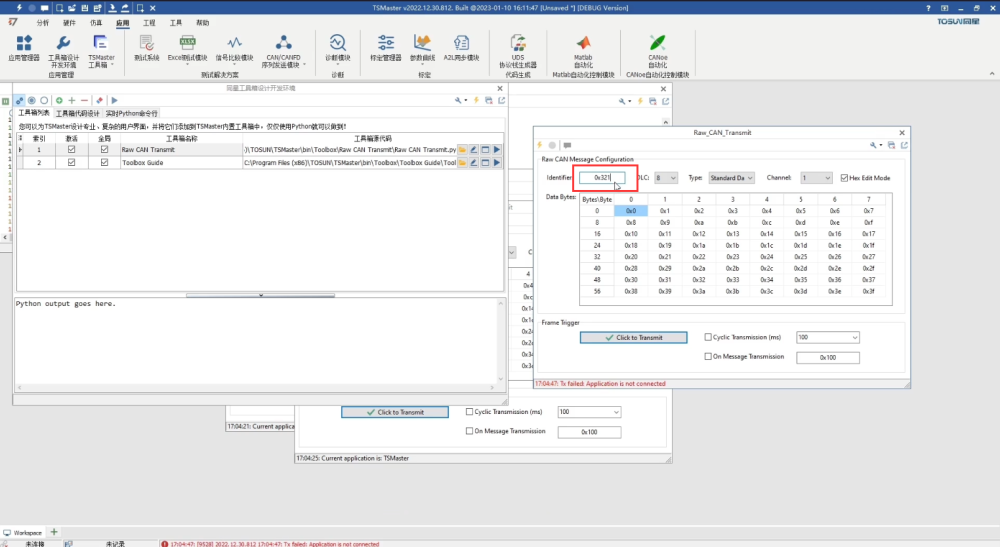Image resolution: width=1000 pixels, height=547 pixels.
Task: Enable Cyclic Transmission in Raw_CAN_Transmit window
Action: click(x=710, y=338)
